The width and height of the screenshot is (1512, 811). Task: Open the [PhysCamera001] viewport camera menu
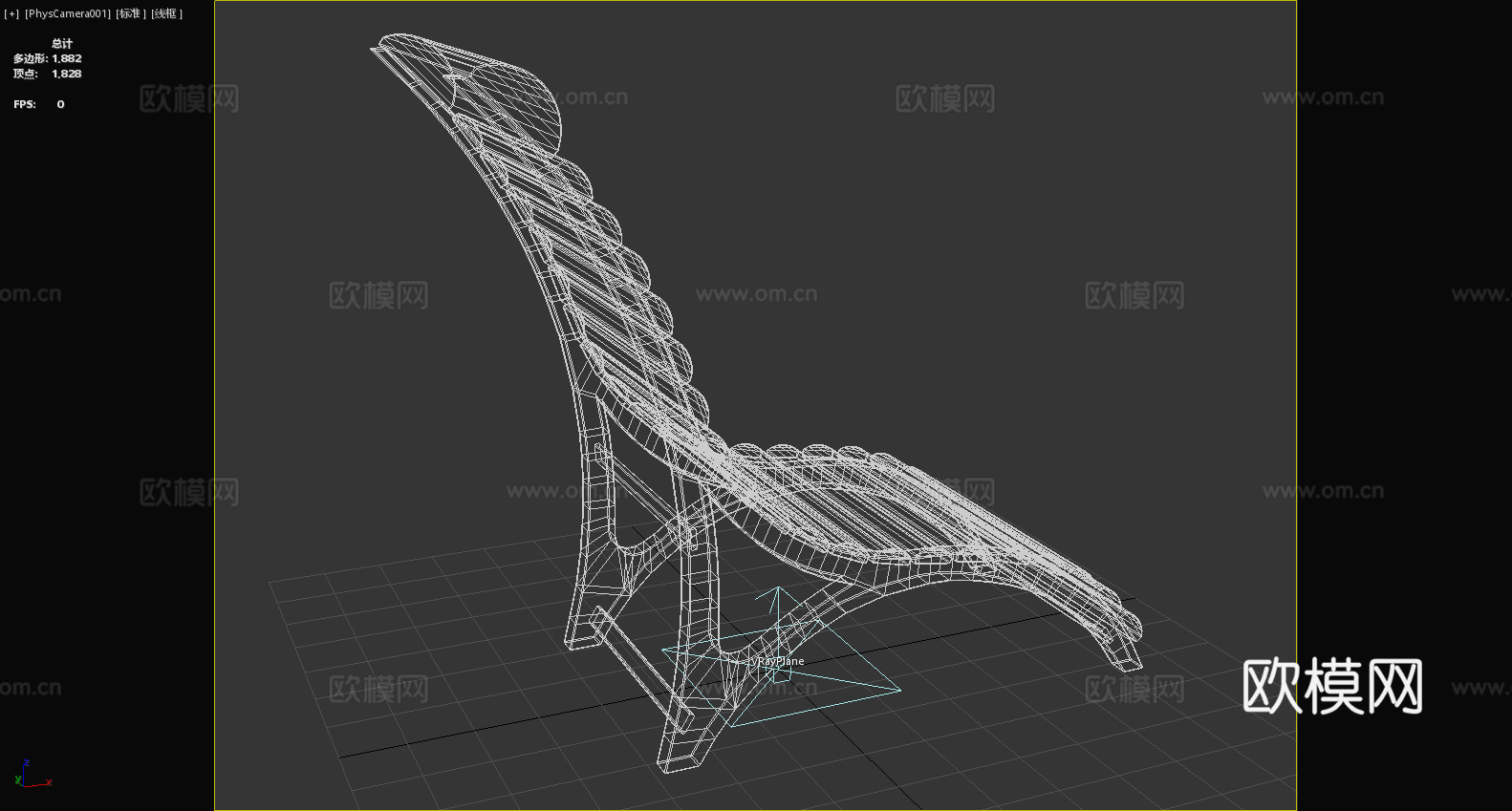point(68,13)
